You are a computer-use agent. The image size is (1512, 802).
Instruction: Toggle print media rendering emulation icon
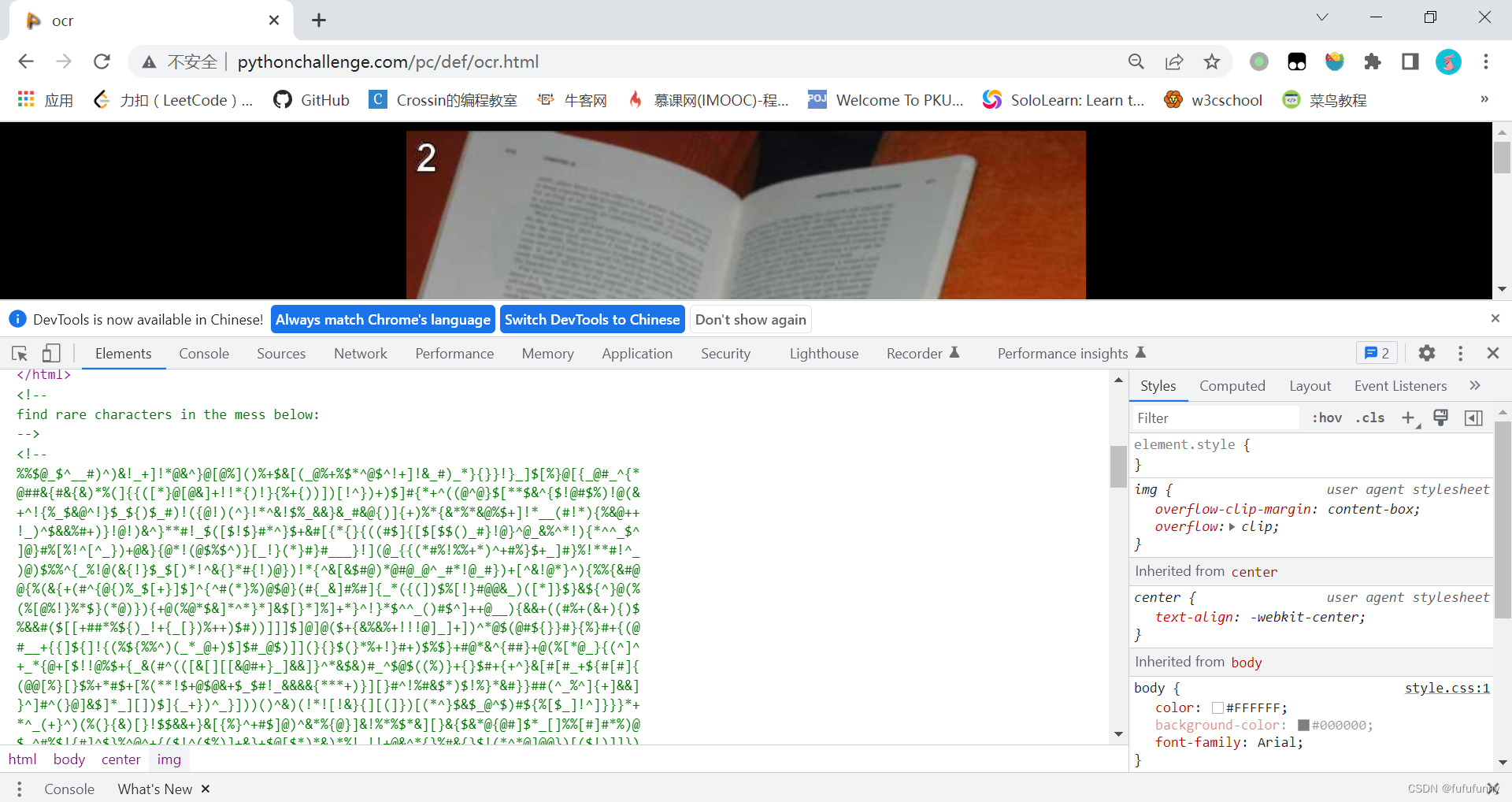[1440, 418]
